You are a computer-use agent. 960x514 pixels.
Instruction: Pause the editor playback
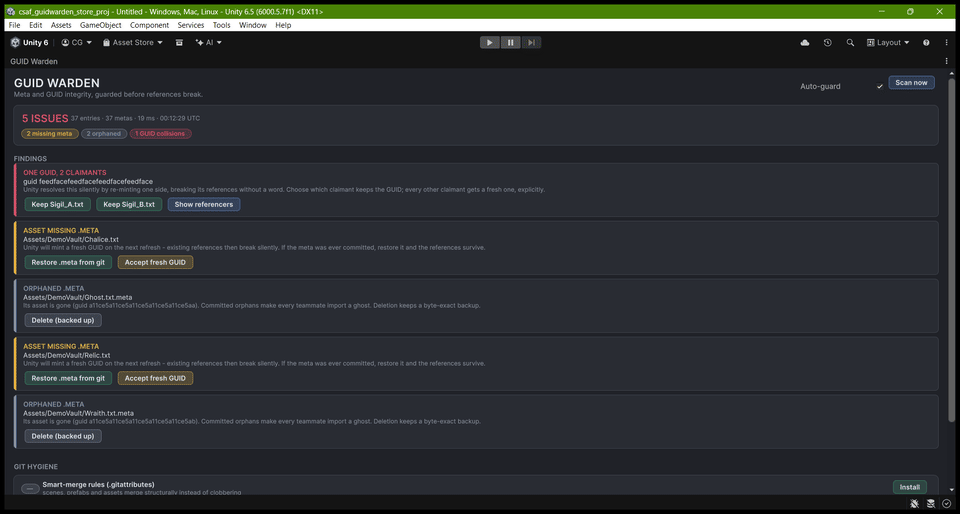click(510, 42)
